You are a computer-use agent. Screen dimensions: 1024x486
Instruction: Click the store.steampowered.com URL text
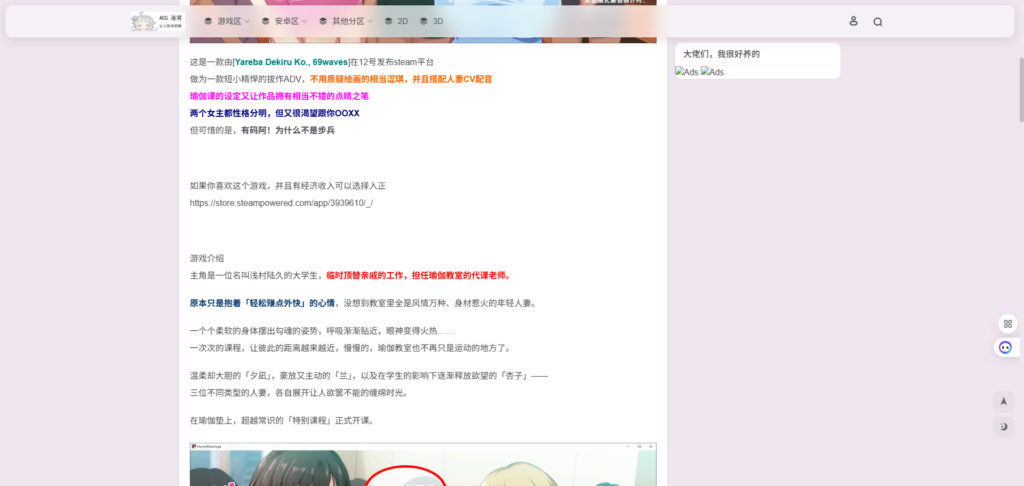281,203
